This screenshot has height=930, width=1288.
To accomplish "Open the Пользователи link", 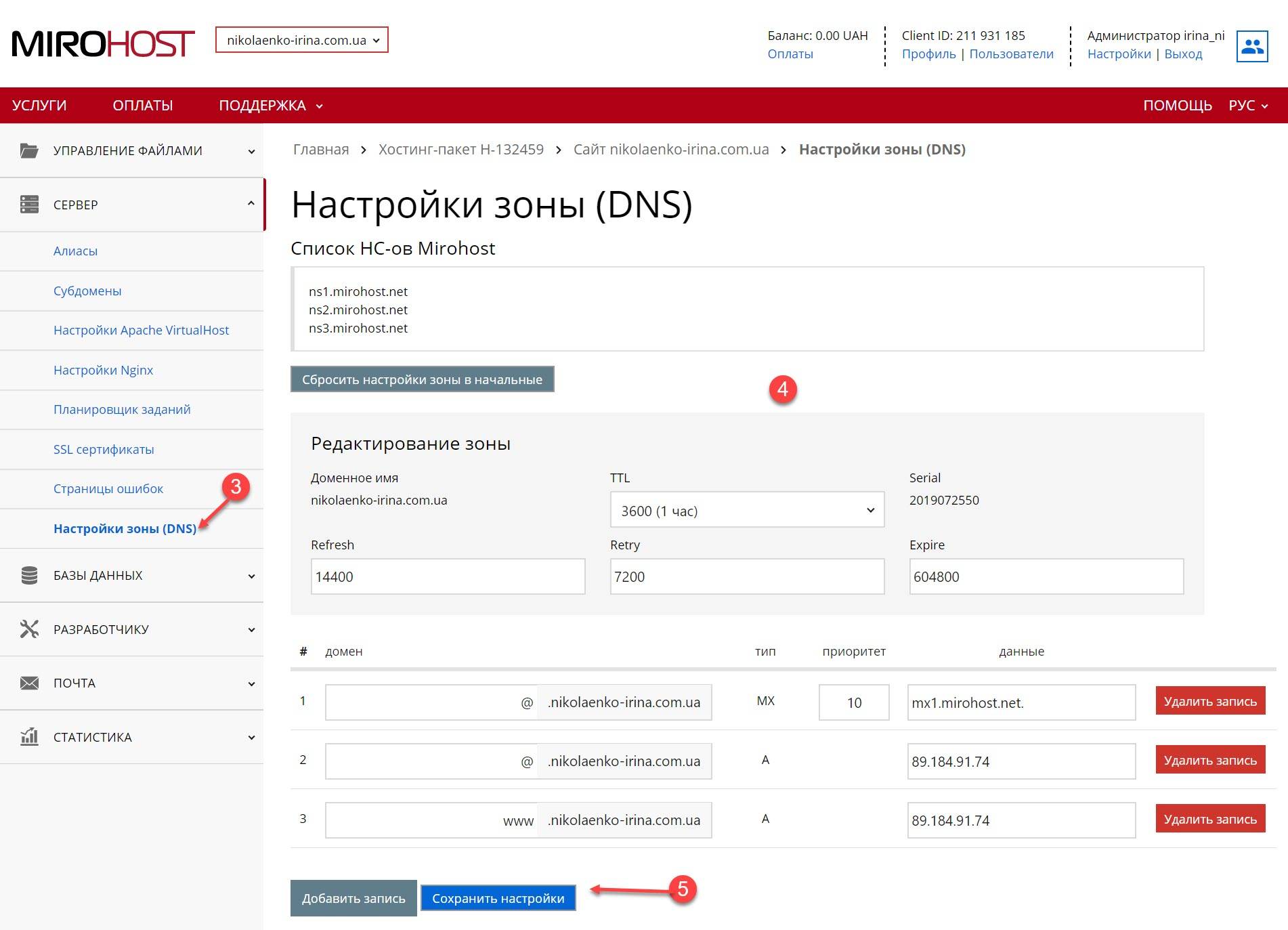I will (x=1011, y=54).
